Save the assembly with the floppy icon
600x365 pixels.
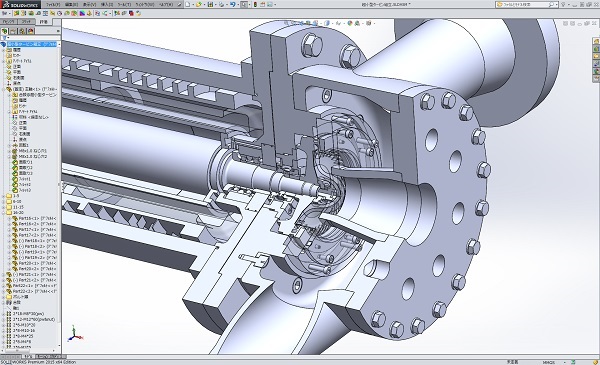(210, 4)
